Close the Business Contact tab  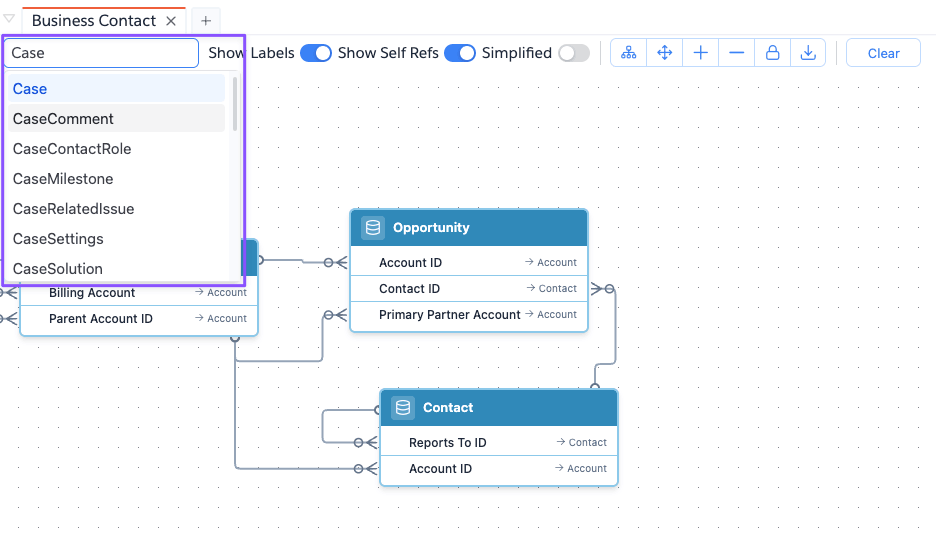171,21
